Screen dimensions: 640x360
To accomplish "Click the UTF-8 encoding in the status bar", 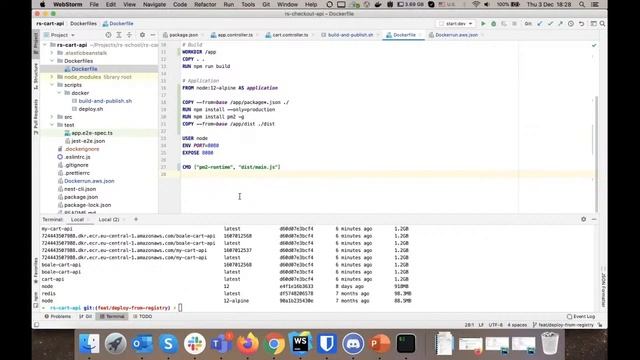I will click(495, 325).
